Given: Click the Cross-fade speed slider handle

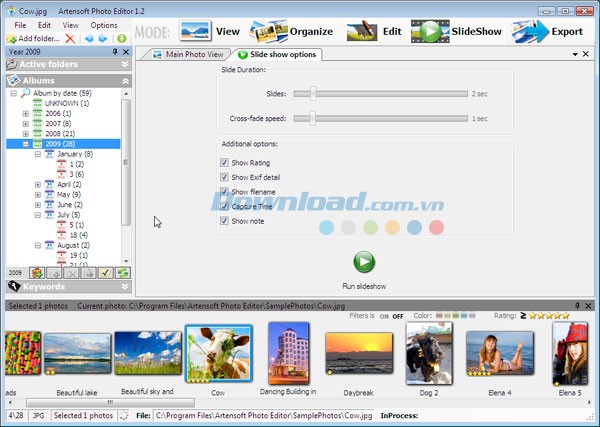Looking at the screenshot, I should pos(312,118).
